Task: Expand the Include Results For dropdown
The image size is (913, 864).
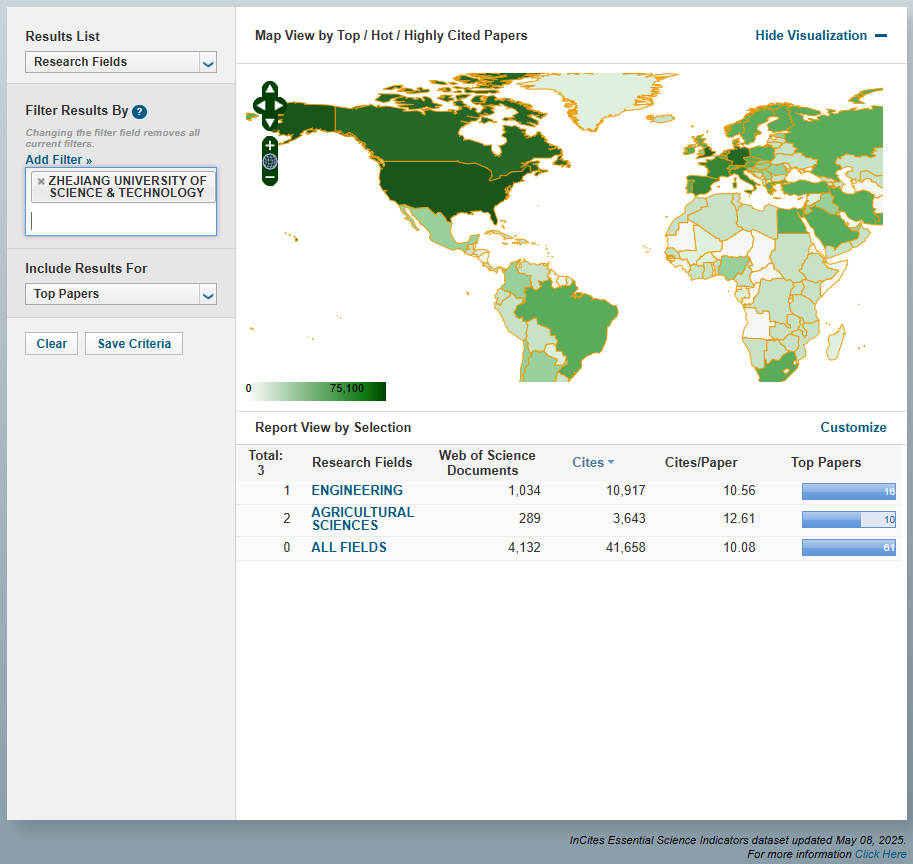Action: pyautogui.click(x=121, y=294)
